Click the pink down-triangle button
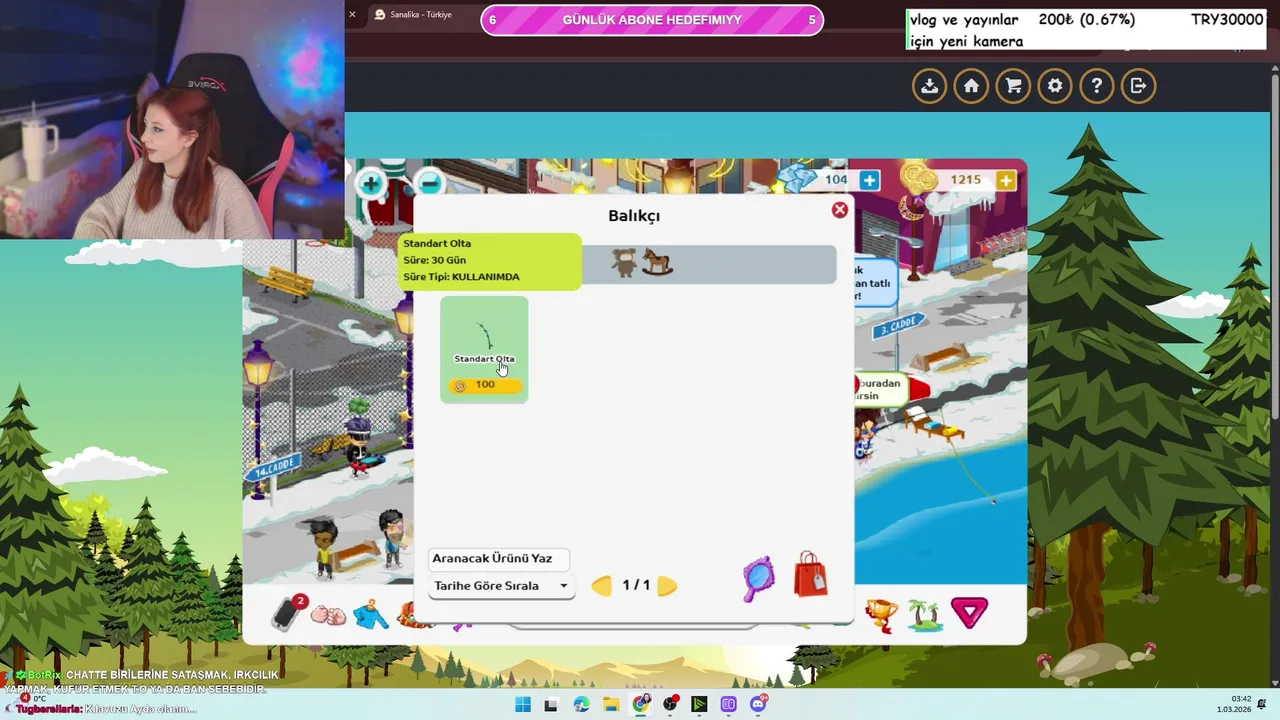The height and width of the screenshot is (720, 1280). (969, 612)
